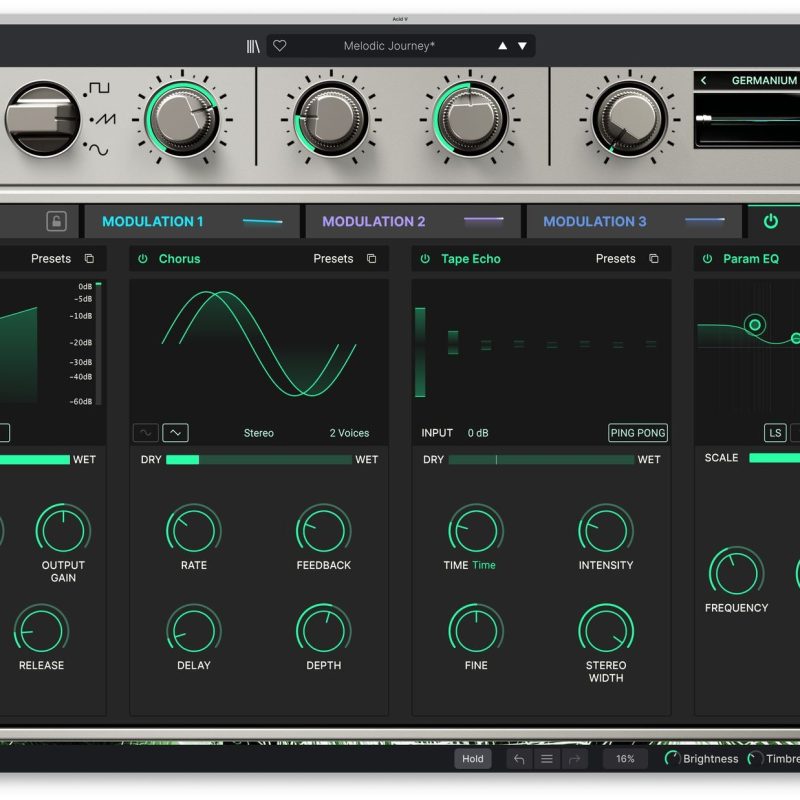The height and width of the screenshot is (800, 800).
Task: Favorite the preset with heart icon
Action: click(x=280, y=46)
